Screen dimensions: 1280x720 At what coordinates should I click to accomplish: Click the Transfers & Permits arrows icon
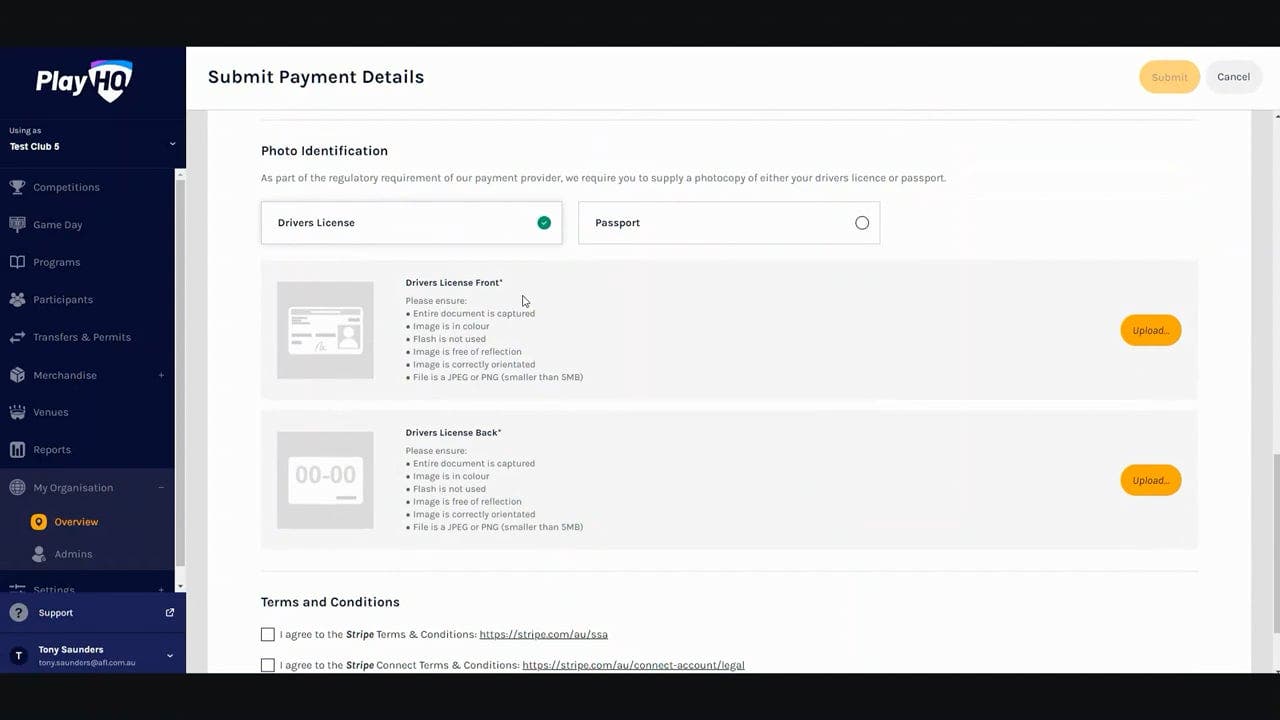pos(17,337)
